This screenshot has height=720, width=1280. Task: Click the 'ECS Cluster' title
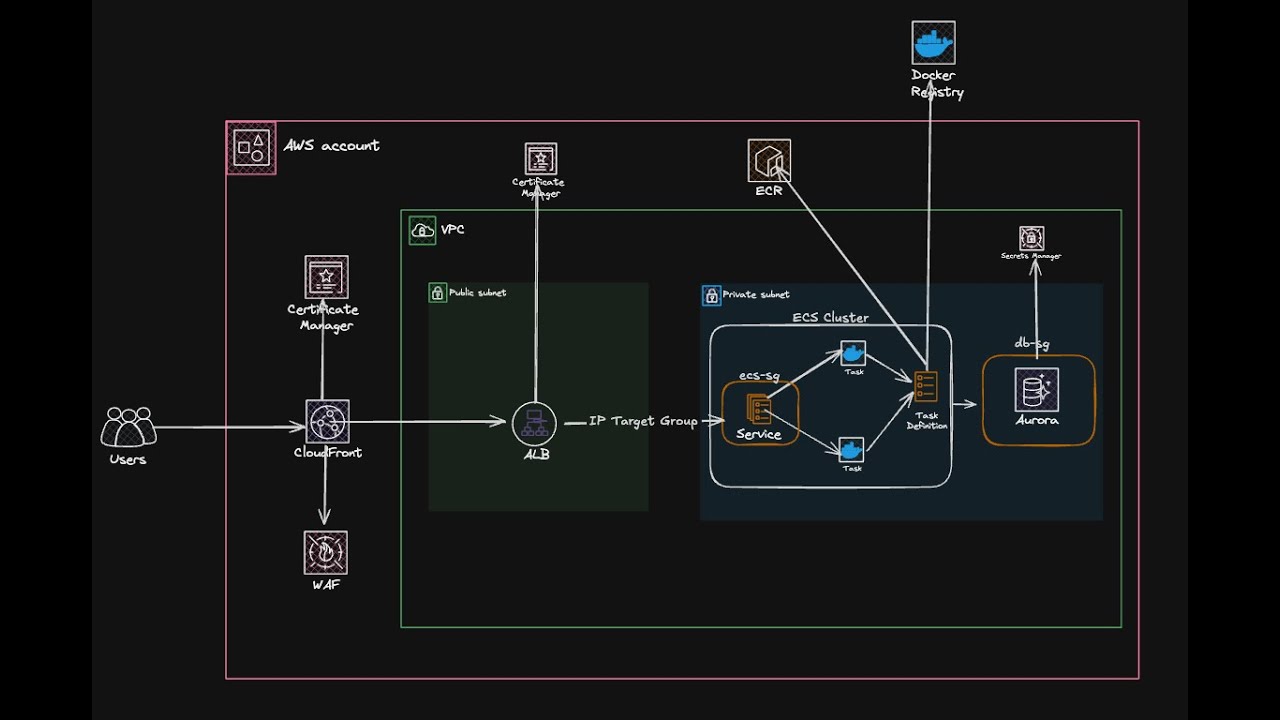click(831, 317)
